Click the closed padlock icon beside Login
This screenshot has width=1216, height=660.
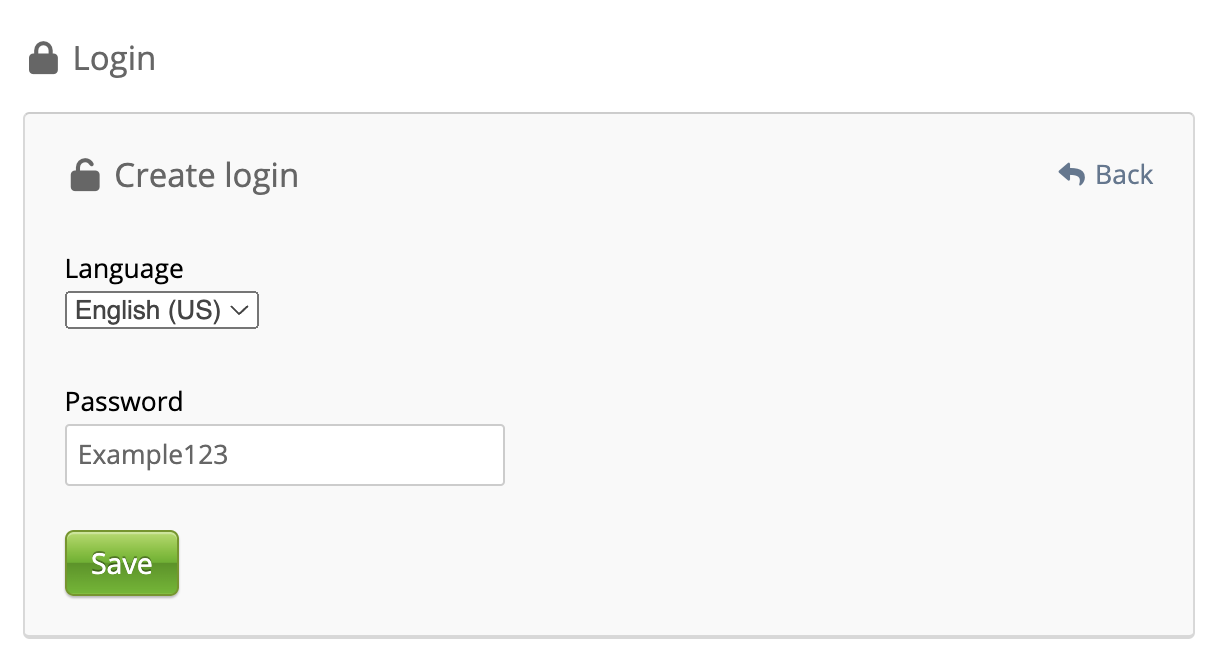43,59
